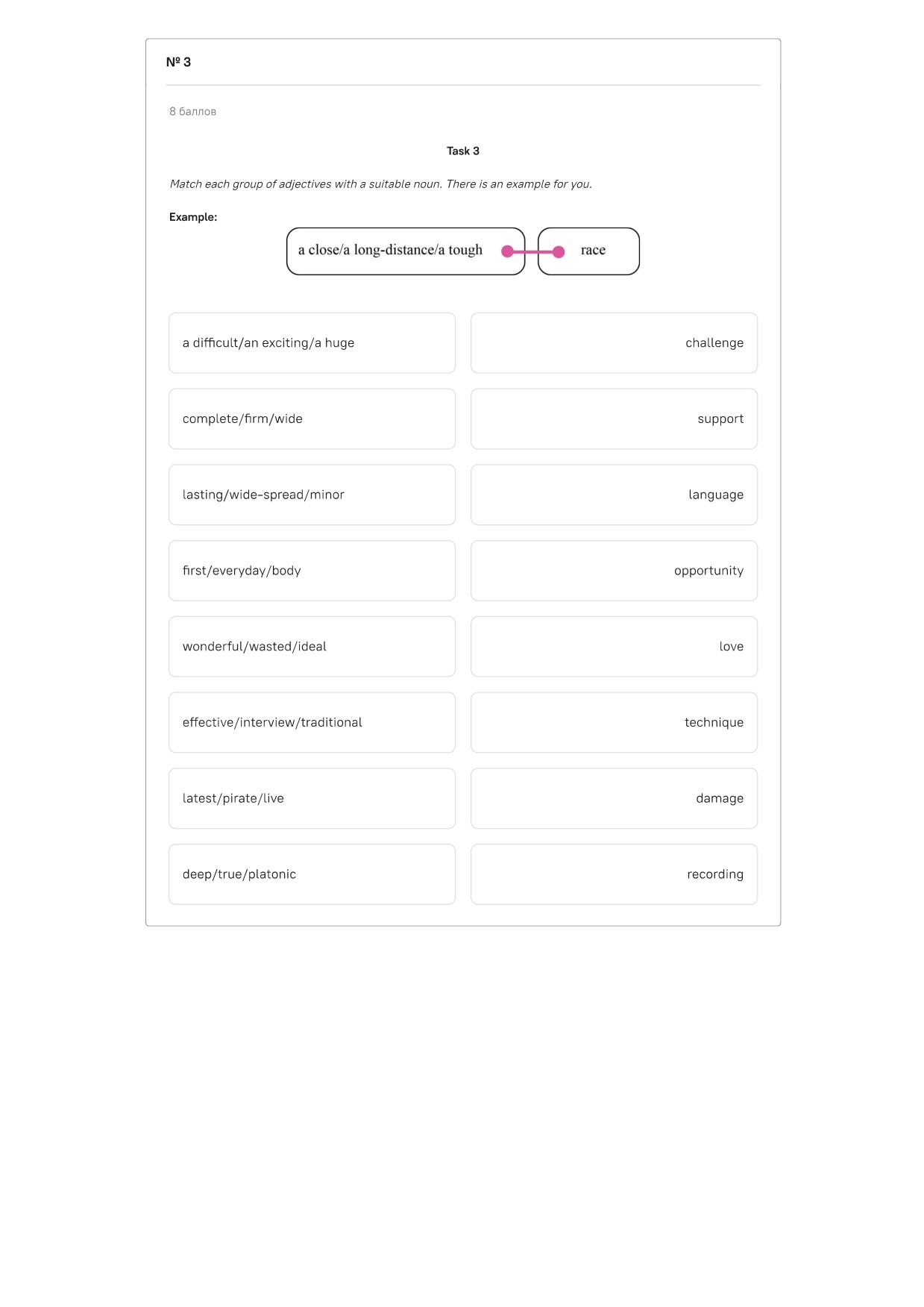Click the example 'race' box

[588, 251]
